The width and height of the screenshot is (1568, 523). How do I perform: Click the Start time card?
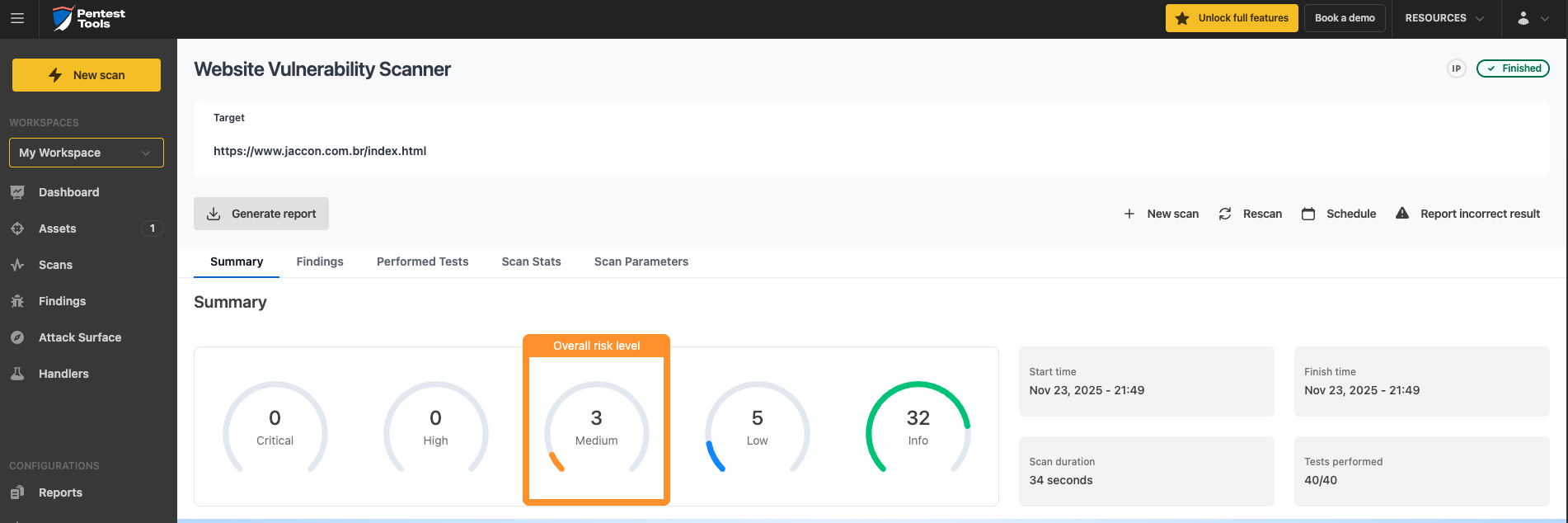1147,381
